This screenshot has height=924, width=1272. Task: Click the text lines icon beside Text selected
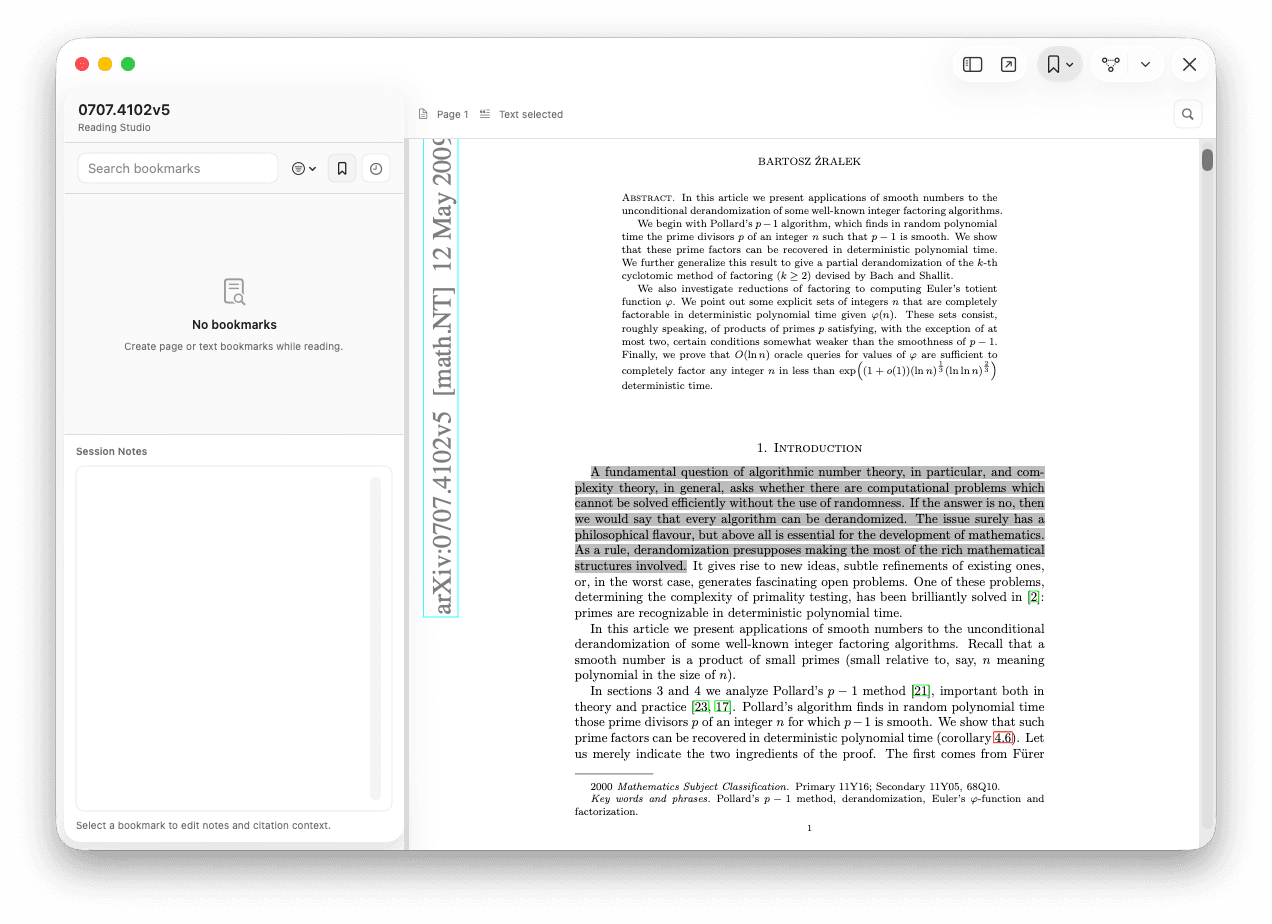coord(485,114)
